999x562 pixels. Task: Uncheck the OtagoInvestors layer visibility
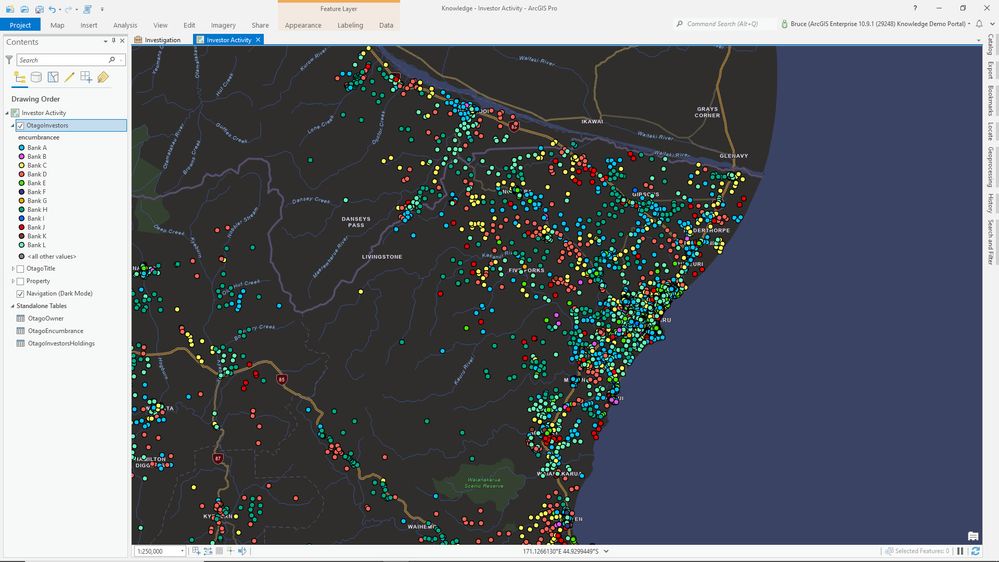click(x=20, y=126)
